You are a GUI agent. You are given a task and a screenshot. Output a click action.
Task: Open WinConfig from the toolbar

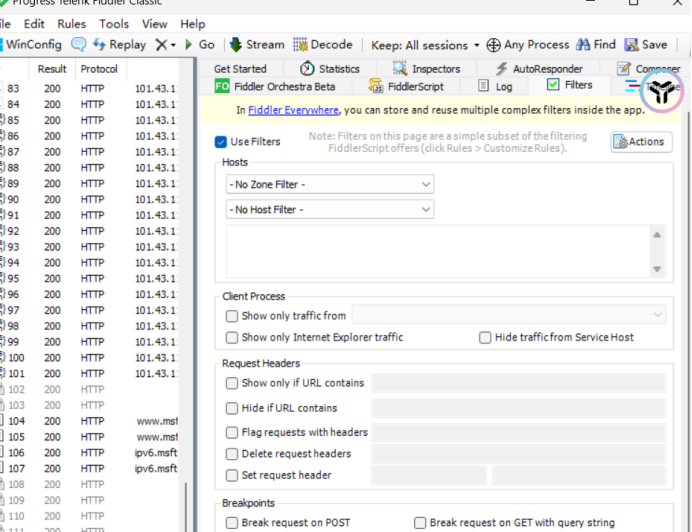click(x=31, y=45)
